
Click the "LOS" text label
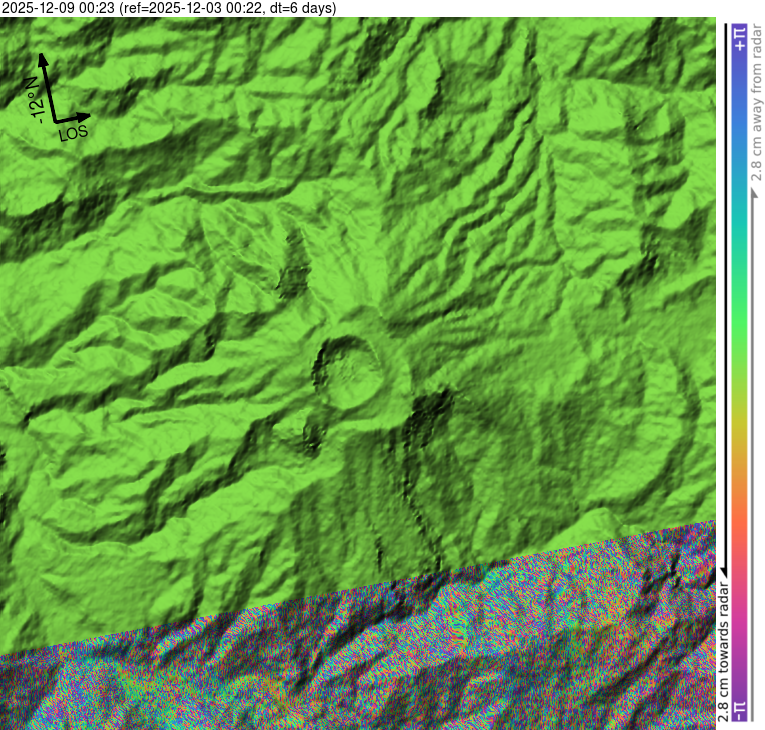click(74, 133)
